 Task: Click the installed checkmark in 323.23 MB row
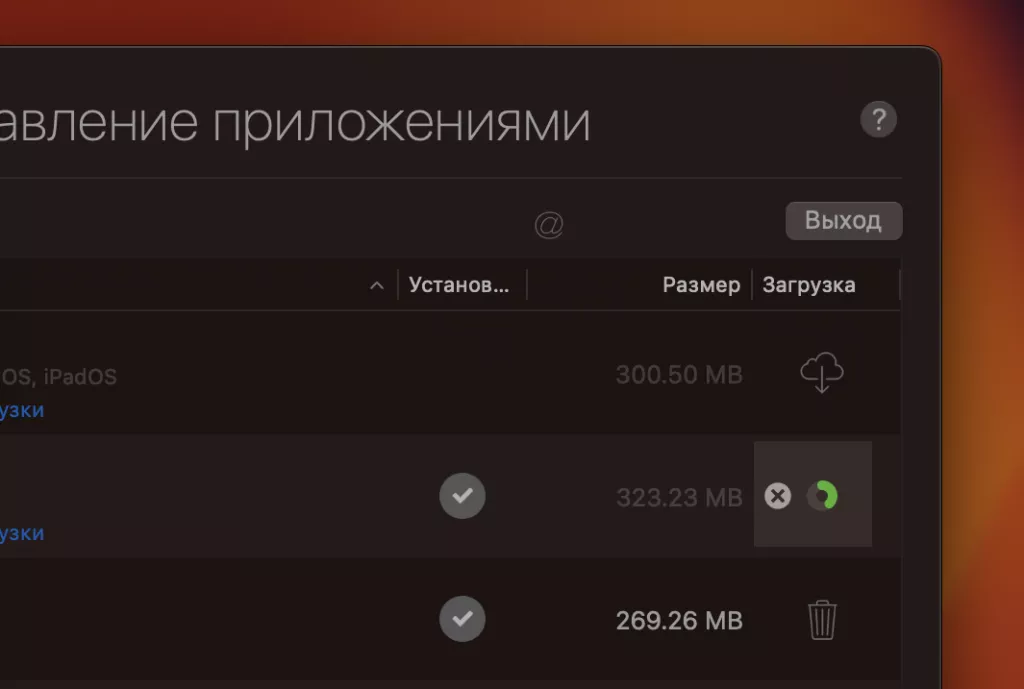462,496
